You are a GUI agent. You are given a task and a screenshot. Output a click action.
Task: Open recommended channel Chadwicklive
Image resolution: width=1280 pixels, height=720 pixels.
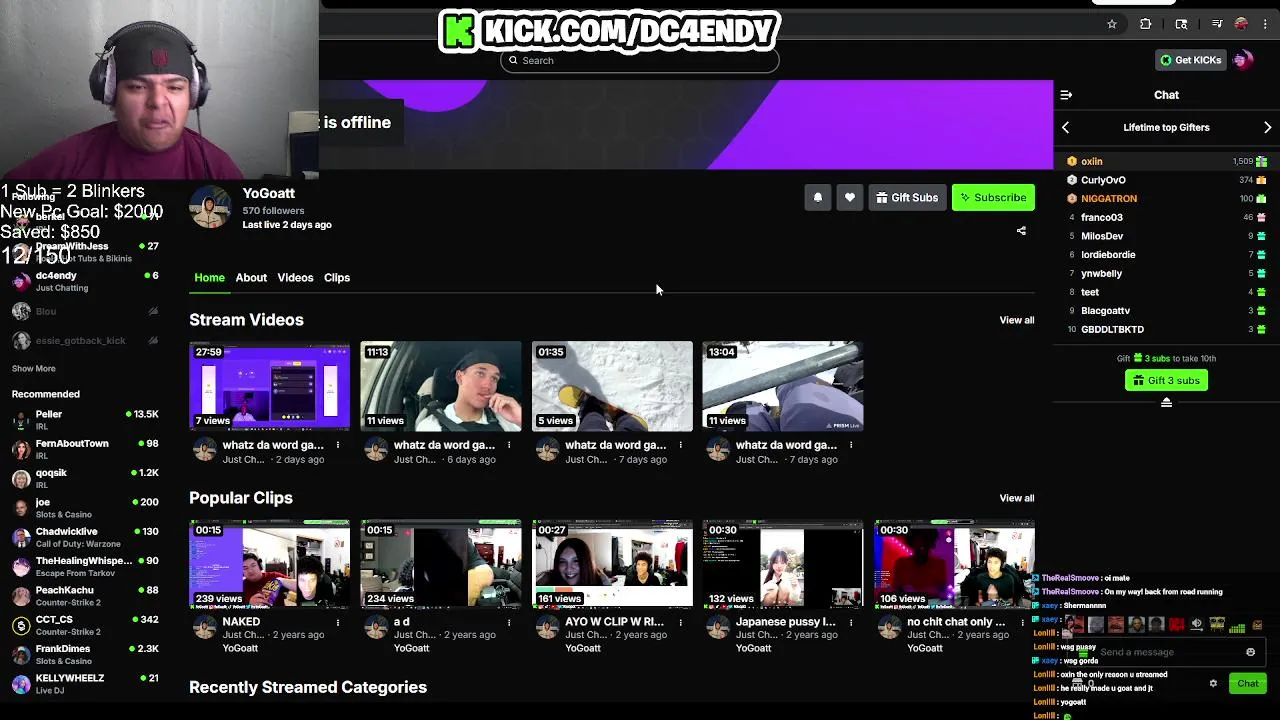(x=85, y=537)
